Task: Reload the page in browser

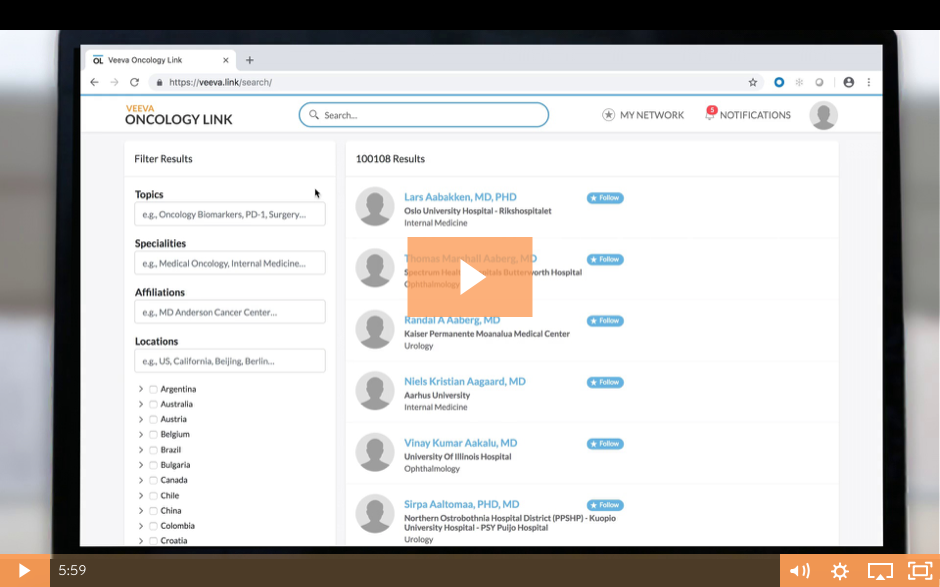Action: pos(134,82)
